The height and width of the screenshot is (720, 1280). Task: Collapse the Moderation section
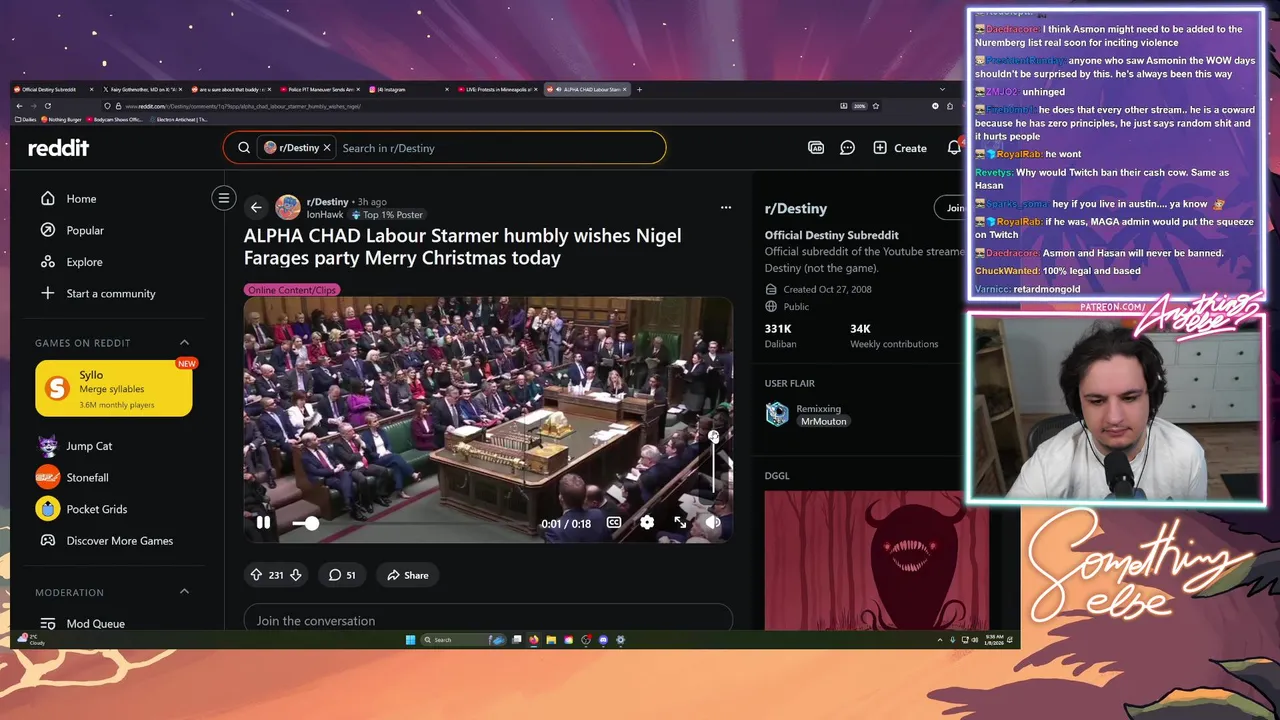pos(184,592)
